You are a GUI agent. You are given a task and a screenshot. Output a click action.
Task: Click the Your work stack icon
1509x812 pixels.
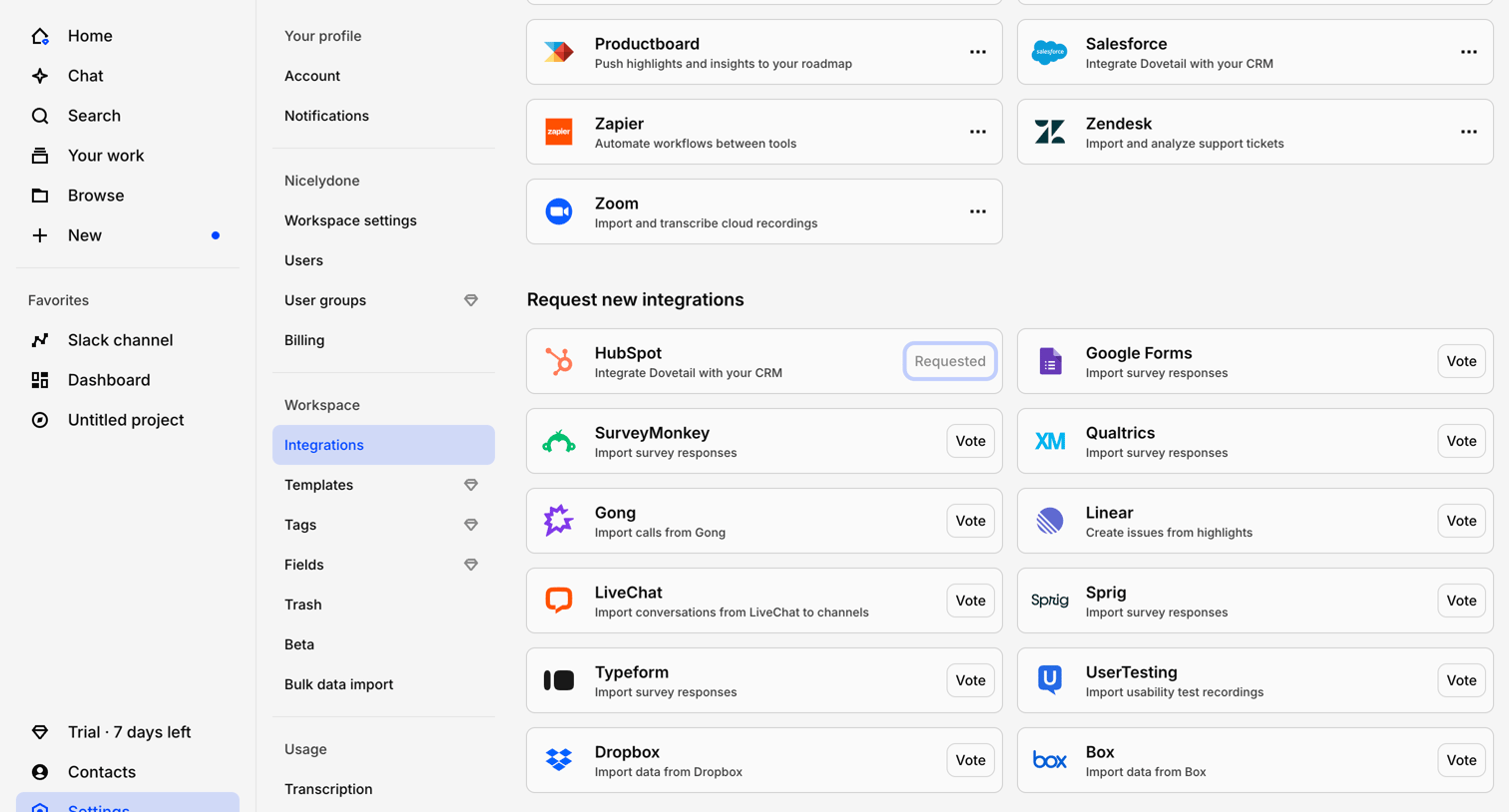40,156
